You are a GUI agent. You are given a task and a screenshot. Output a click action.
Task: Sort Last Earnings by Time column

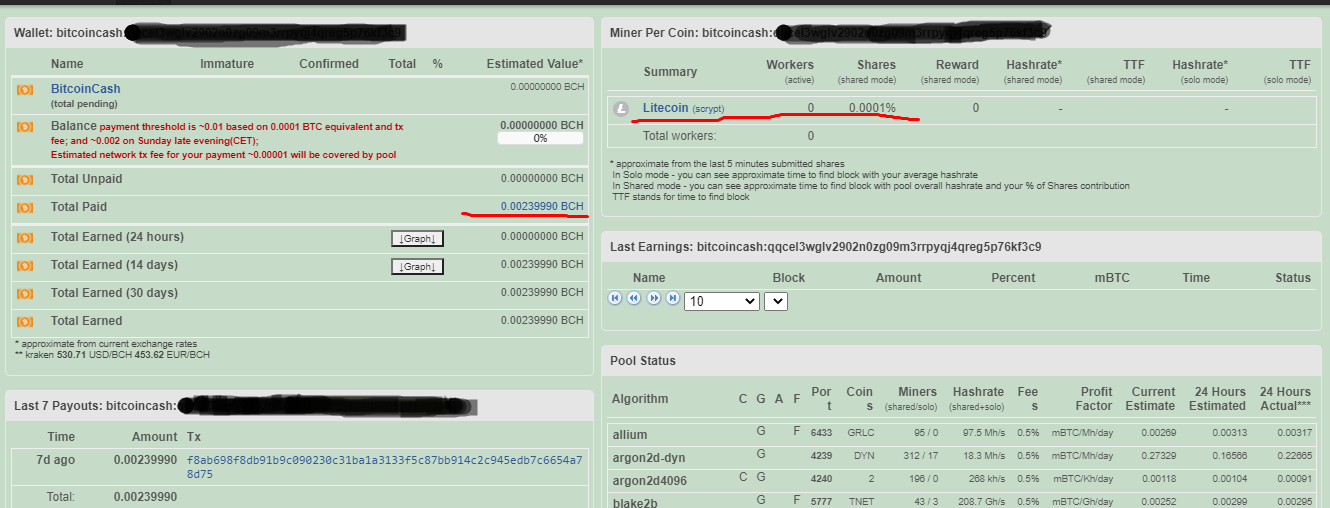tap(1196, 278)
